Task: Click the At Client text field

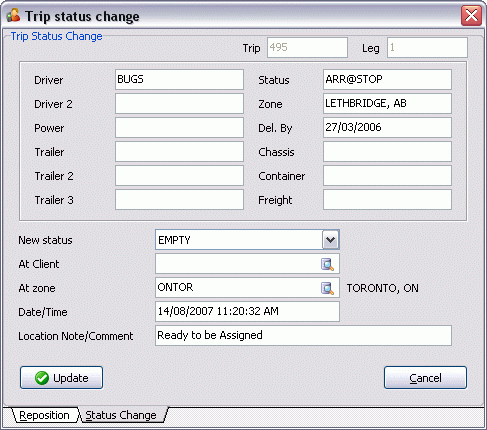Action: (x=247, y=264)
